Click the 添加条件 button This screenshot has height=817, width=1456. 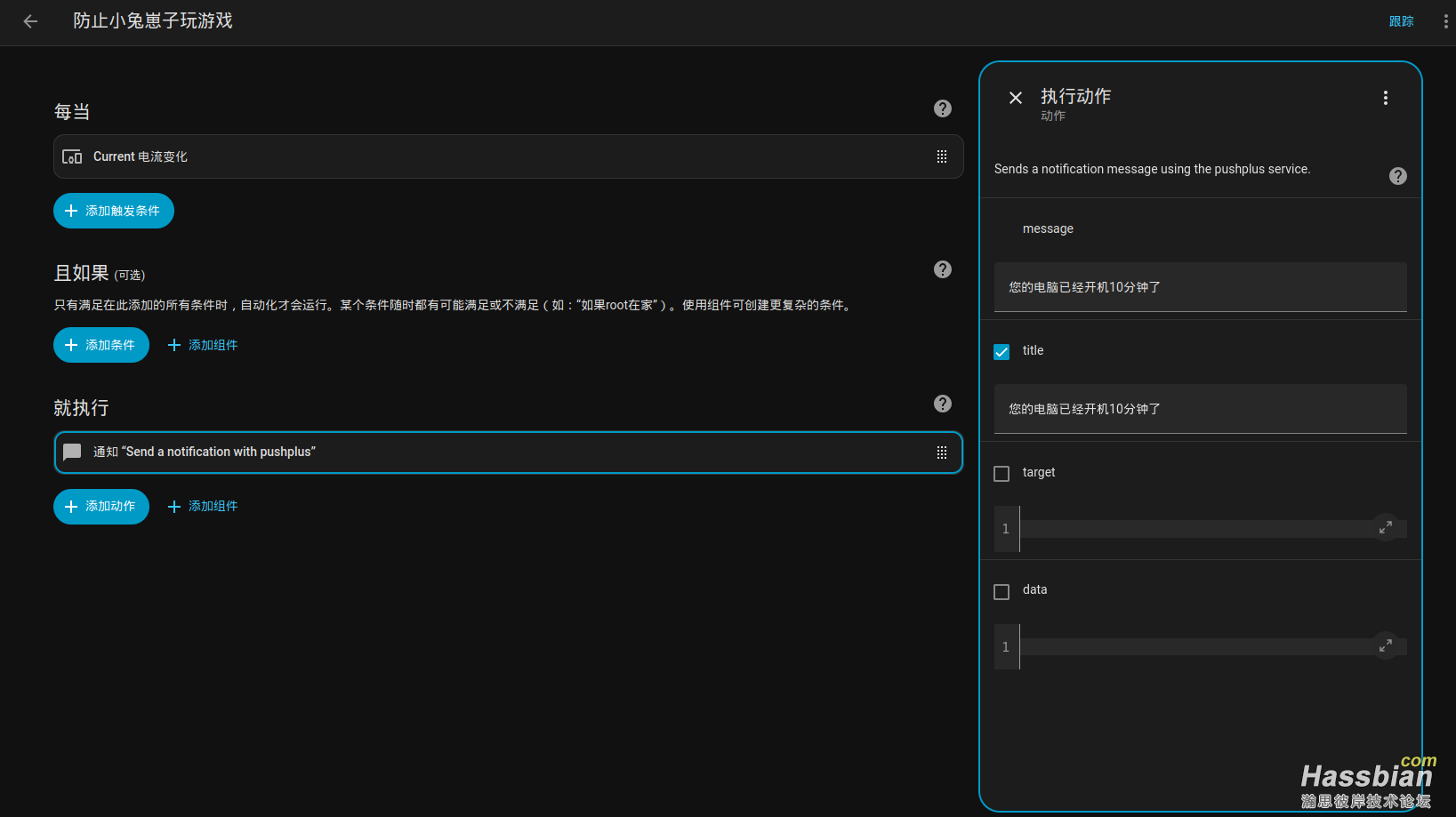[x=101, y=345]
